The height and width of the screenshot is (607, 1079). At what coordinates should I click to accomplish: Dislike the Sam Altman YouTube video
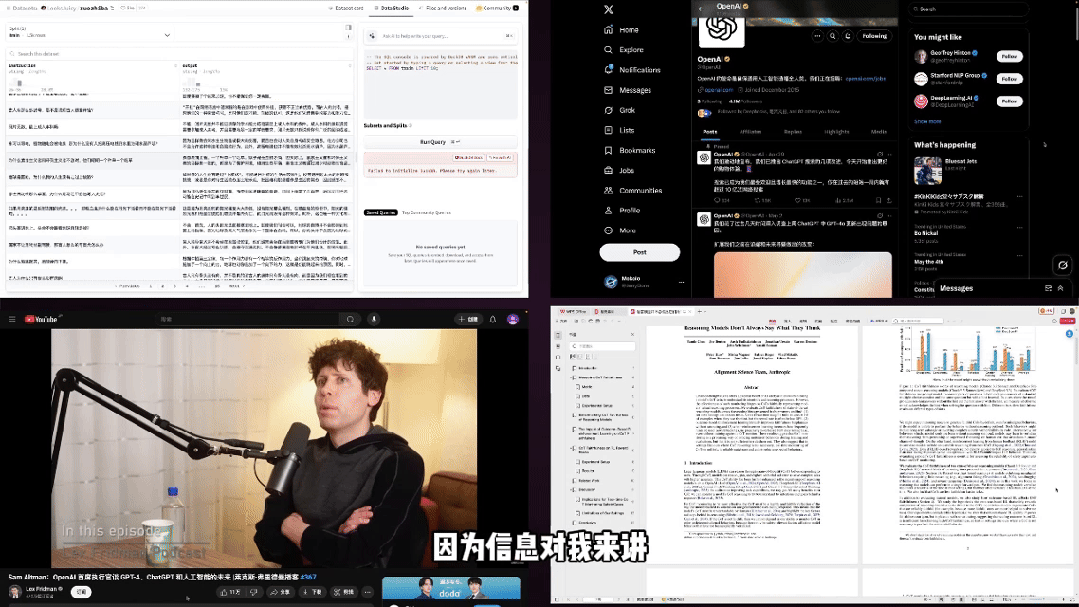pyautogui.click(x=253, y=592)
